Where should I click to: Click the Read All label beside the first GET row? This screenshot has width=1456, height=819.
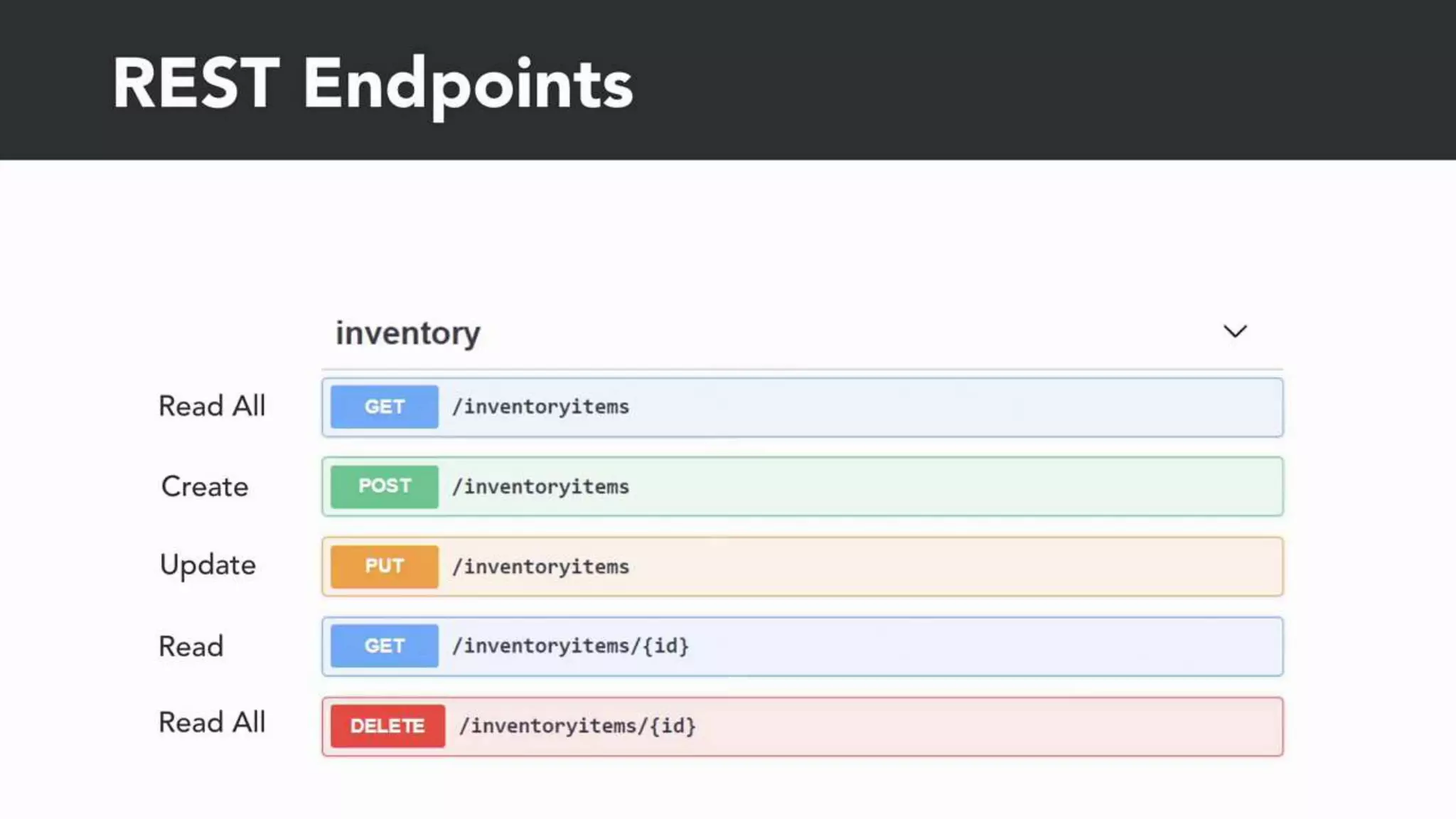tap(212, 407)
